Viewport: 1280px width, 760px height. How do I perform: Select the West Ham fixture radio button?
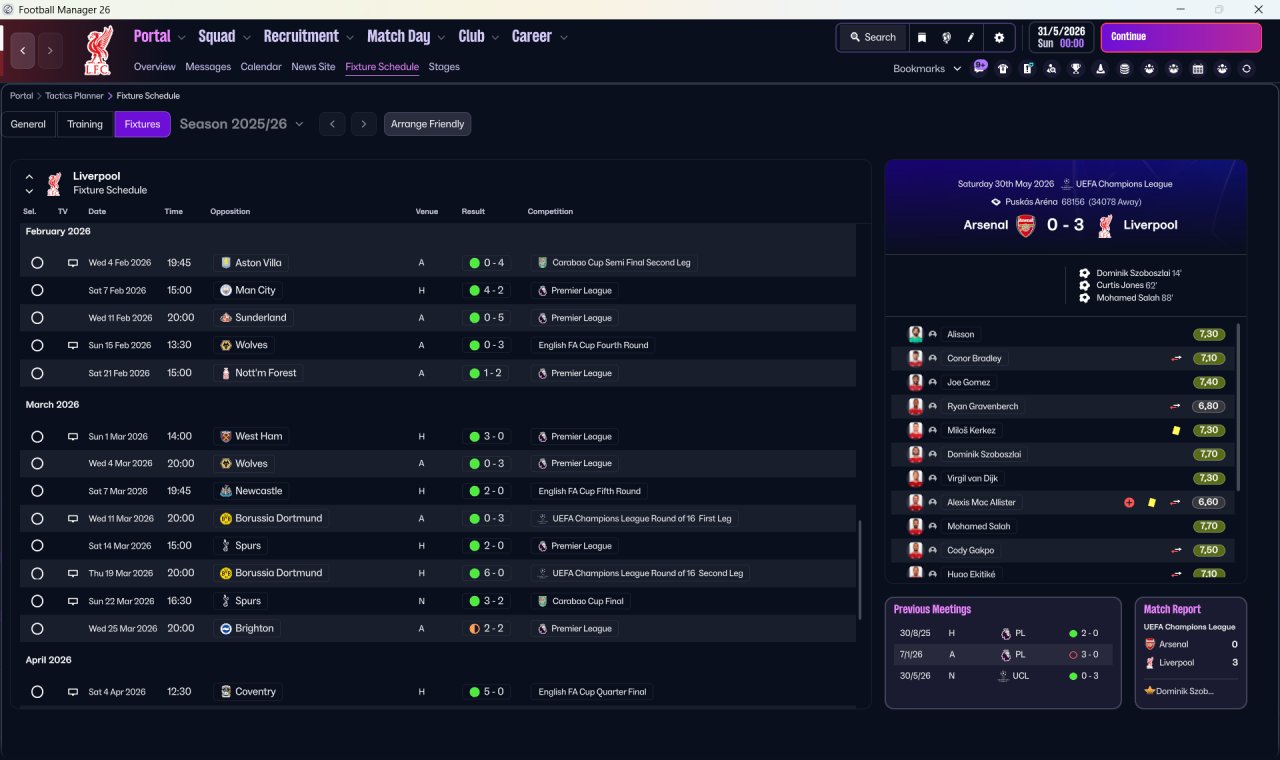[37, 436]
